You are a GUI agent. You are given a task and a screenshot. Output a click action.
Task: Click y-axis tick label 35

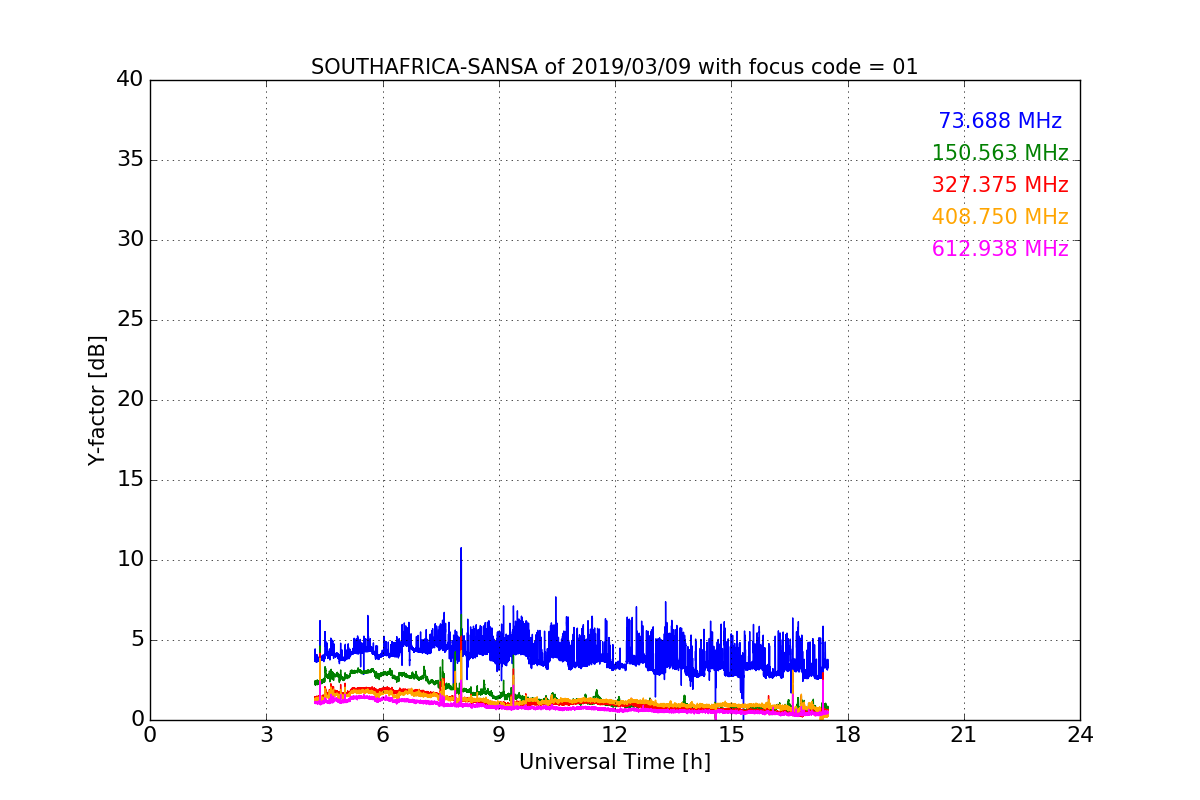click(130, 160)
